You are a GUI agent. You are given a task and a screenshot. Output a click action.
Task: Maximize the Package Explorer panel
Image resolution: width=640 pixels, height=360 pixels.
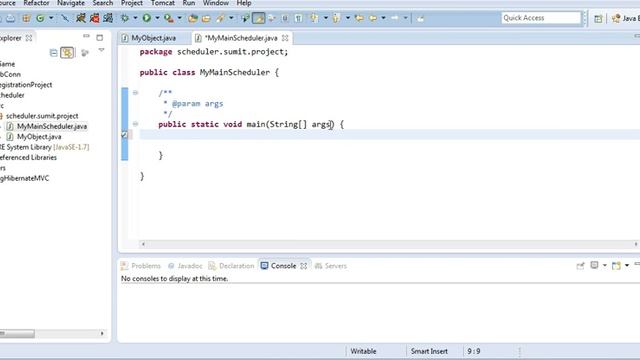100,38
